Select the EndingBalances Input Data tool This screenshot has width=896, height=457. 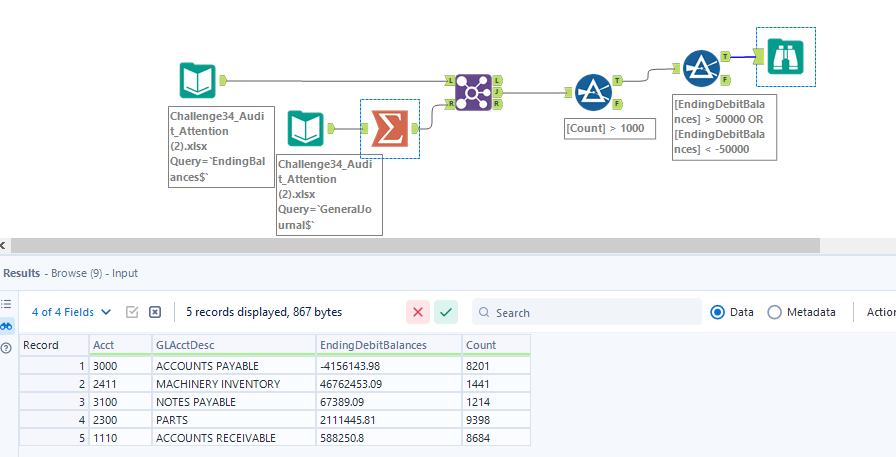click(197, 81)
